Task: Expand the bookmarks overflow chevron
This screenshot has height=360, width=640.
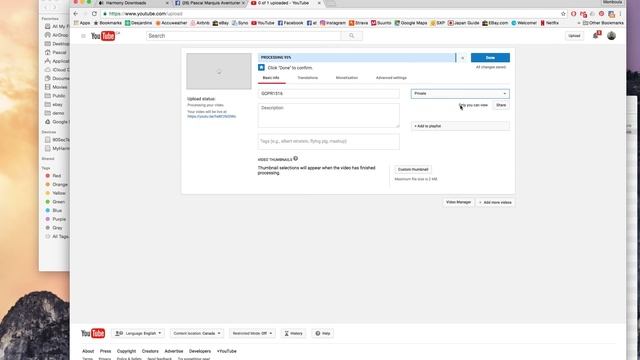Action: [578, 23]
